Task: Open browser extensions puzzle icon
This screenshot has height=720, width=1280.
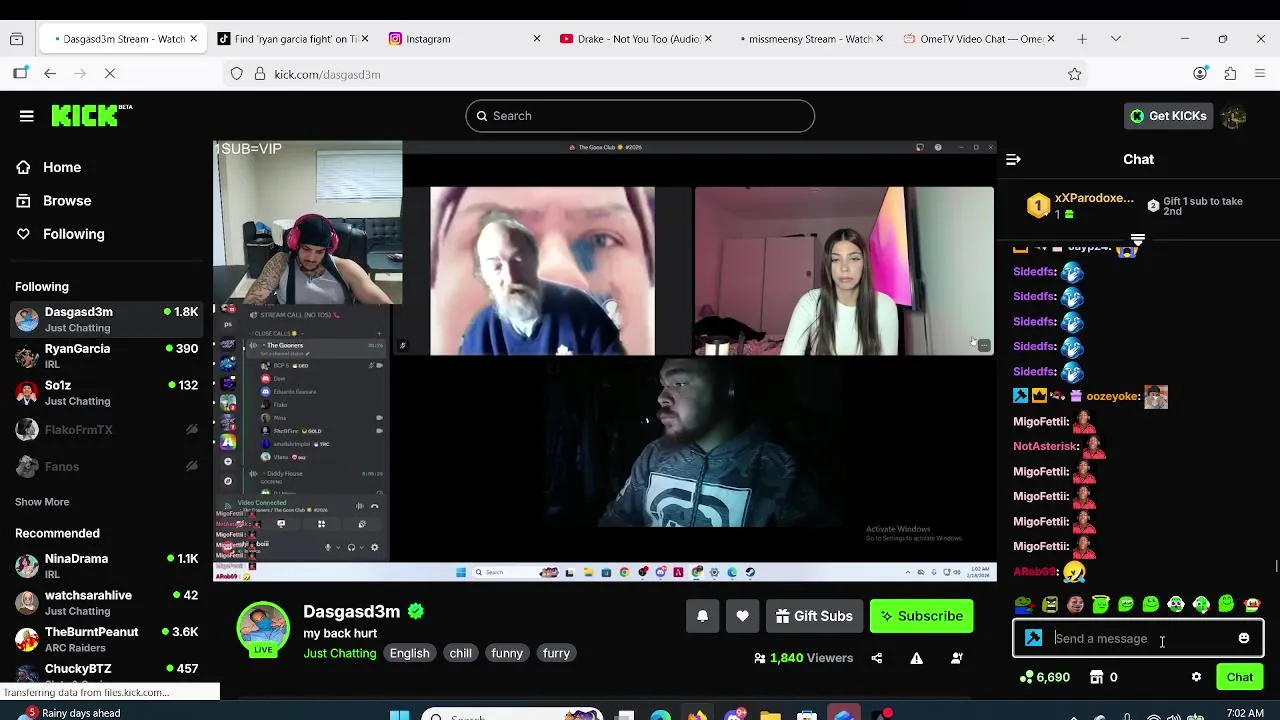Action: click(x=1230, y=74)
